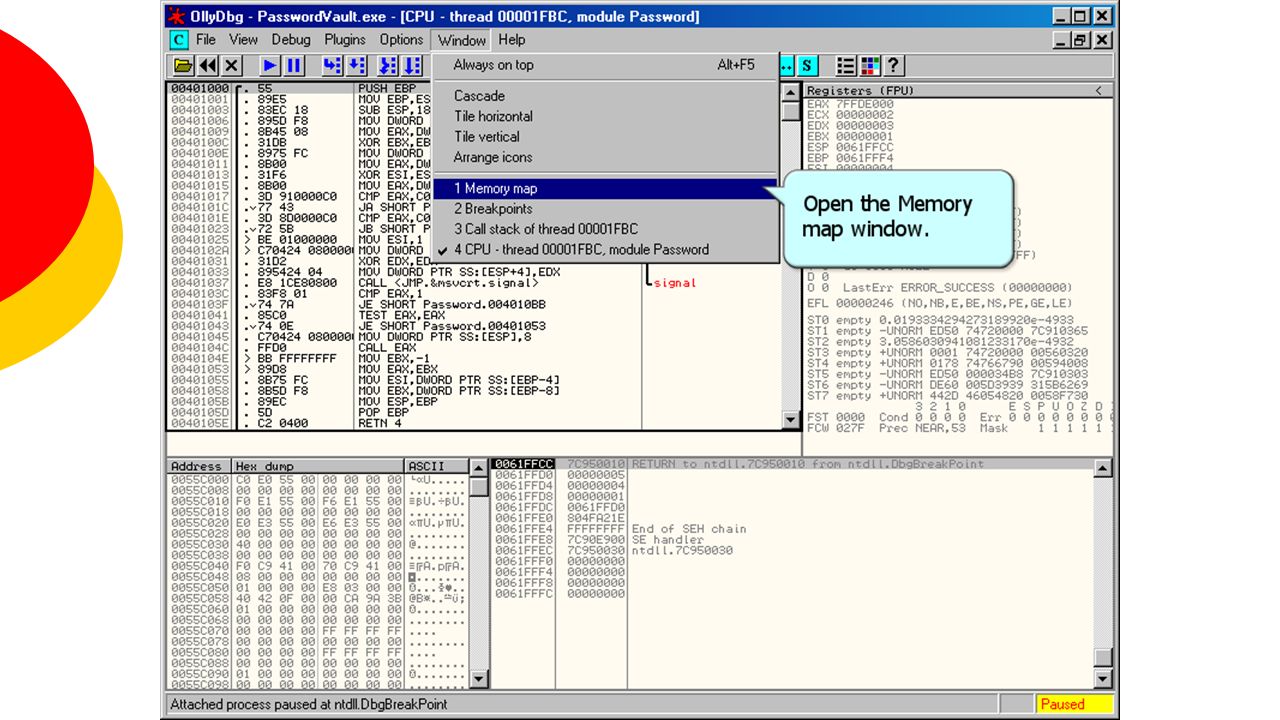The image size is (1280, 720).
Task: Select highlighted address 00401000 in disassembly
Action: pyautogui.click(x=201, y=89)
